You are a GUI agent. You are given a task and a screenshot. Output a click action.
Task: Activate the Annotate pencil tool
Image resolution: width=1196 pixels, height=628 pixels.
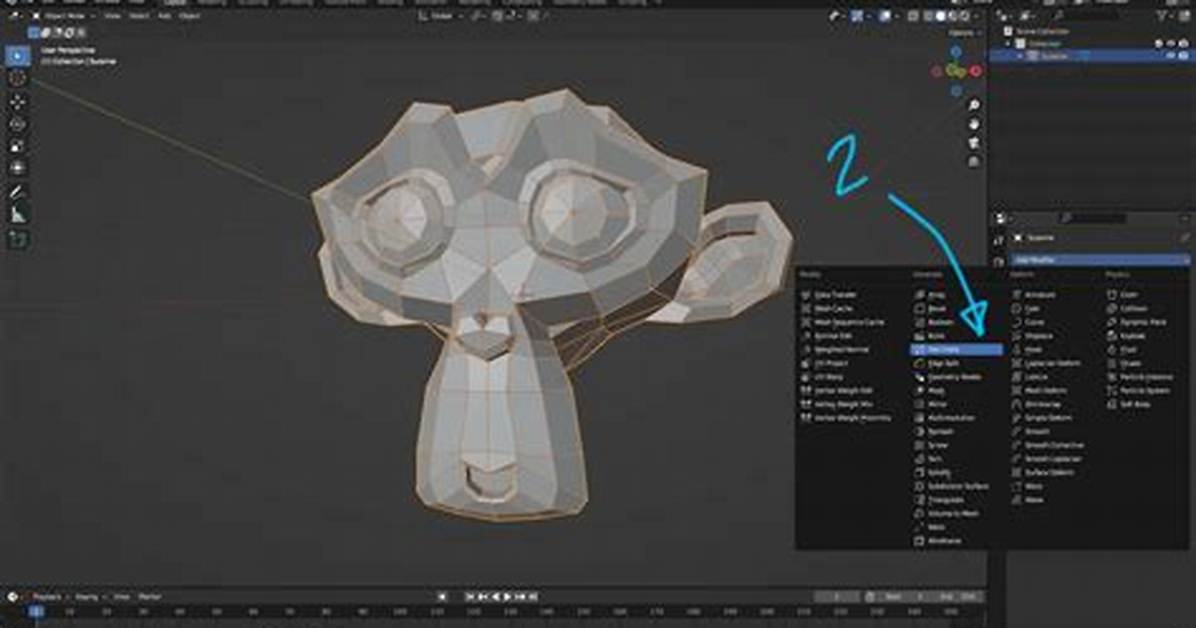coord(18,192)
